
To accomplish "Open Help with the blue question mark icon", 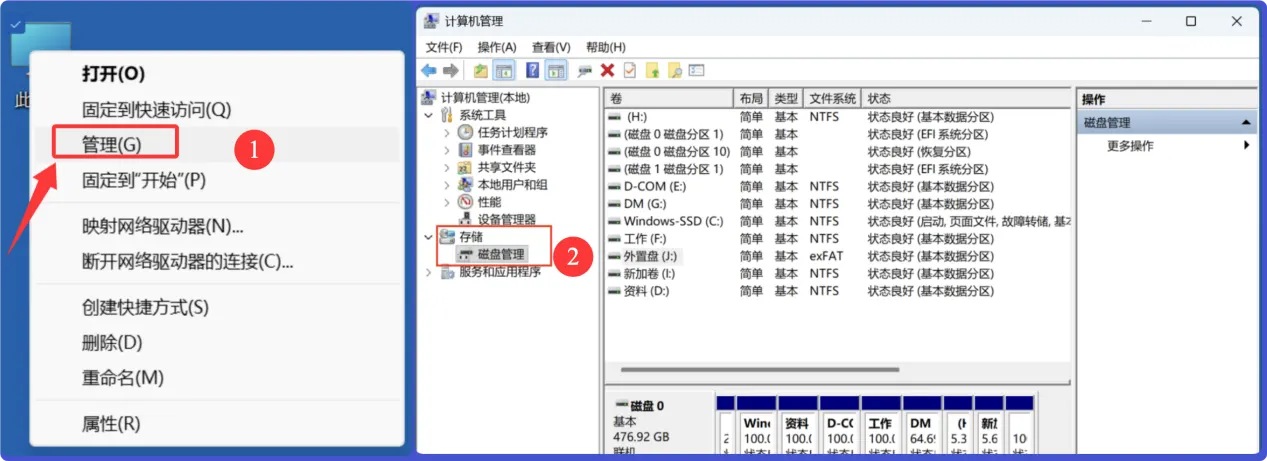I will click(532, 70).
